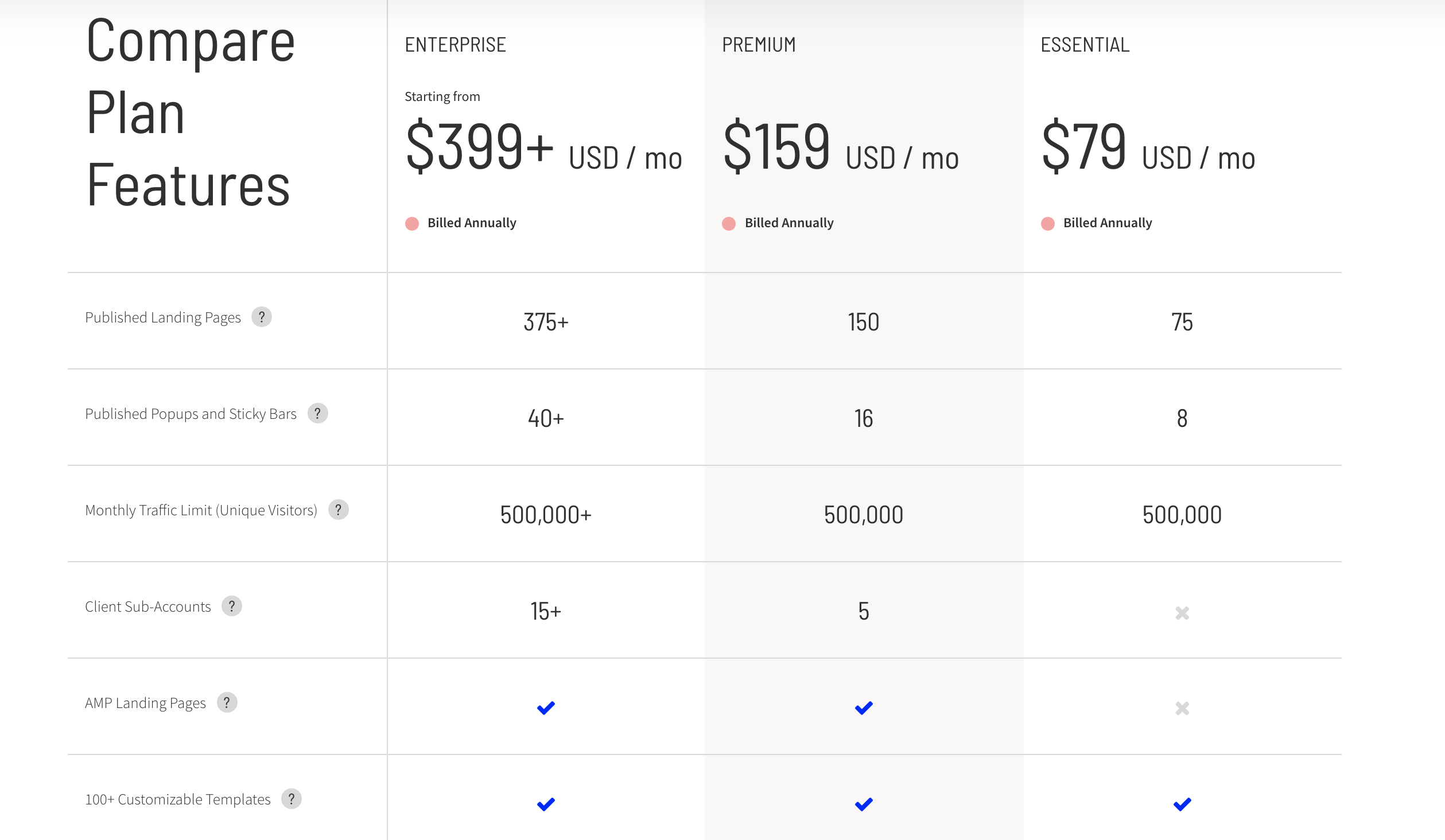Viewport: 1445px width, 840px height.
Task: Click Essential checkmark for Customizable Templates
Action: 1182,804
